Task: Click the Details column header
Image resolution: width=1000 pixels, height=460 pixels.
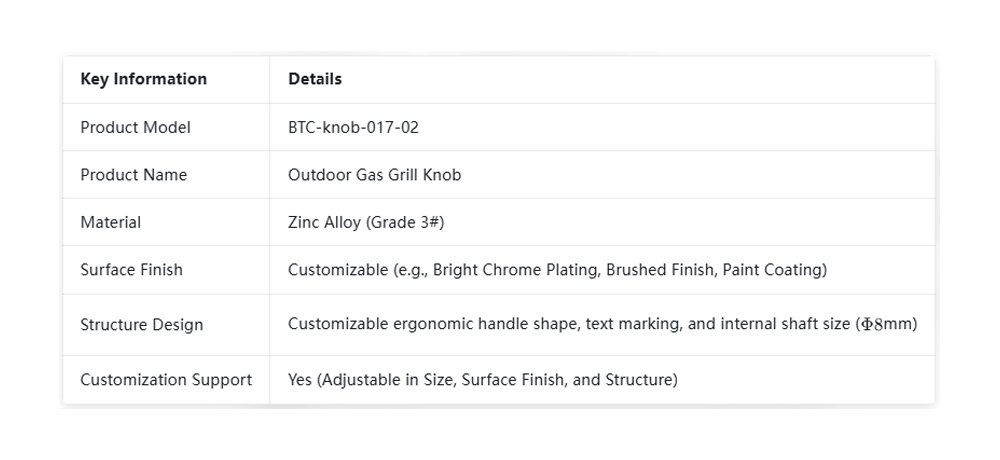Action: [315, 79]
